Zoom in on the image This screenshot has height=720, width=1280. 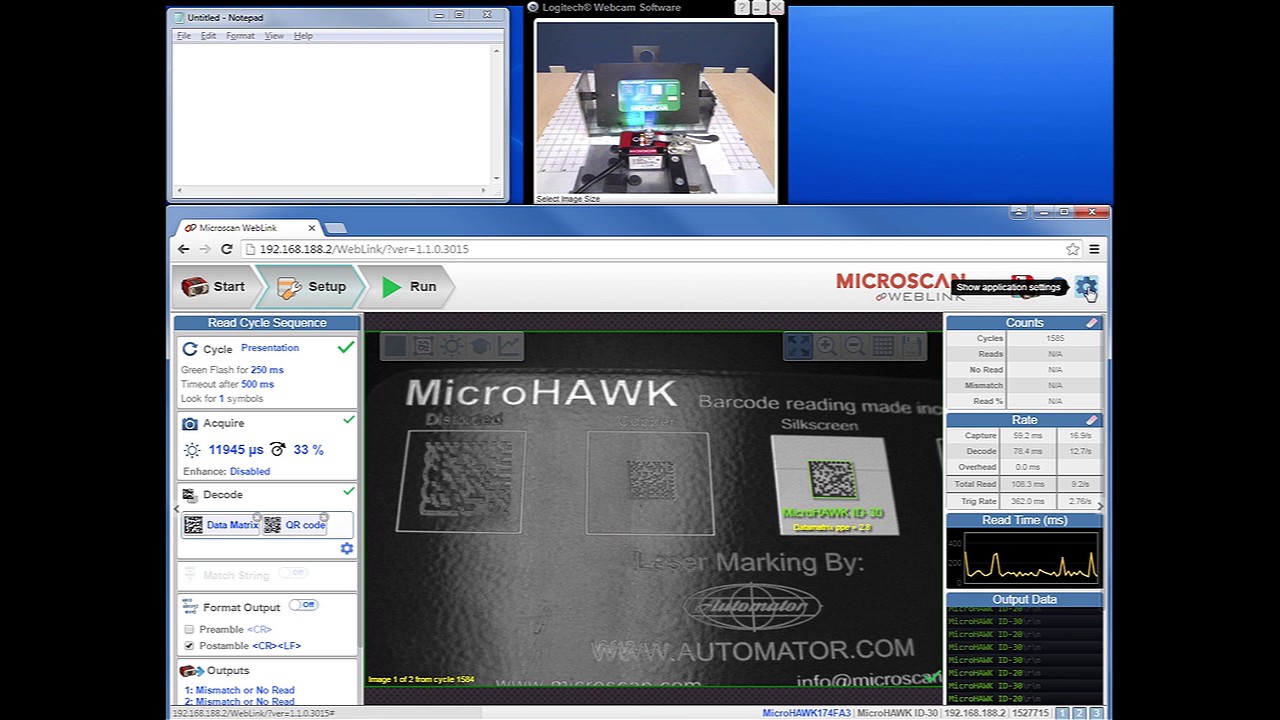(x=827, y=346)
